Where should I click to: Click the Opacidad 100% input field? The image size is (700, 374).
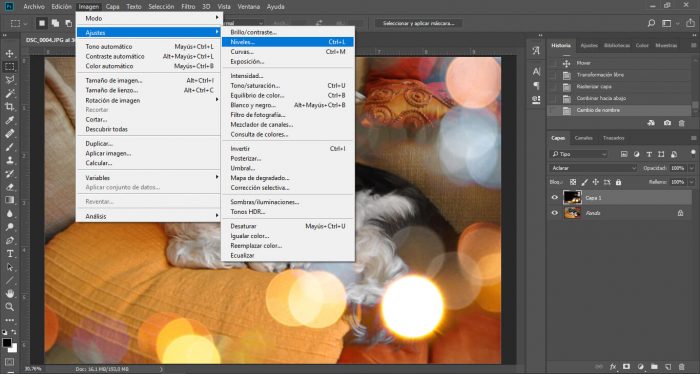click(x=678, y=168)
